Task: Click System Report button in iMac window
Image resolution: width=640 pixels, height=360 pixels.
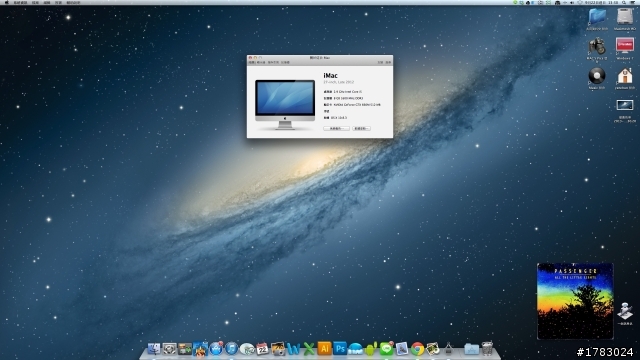Action: [336, 129]
